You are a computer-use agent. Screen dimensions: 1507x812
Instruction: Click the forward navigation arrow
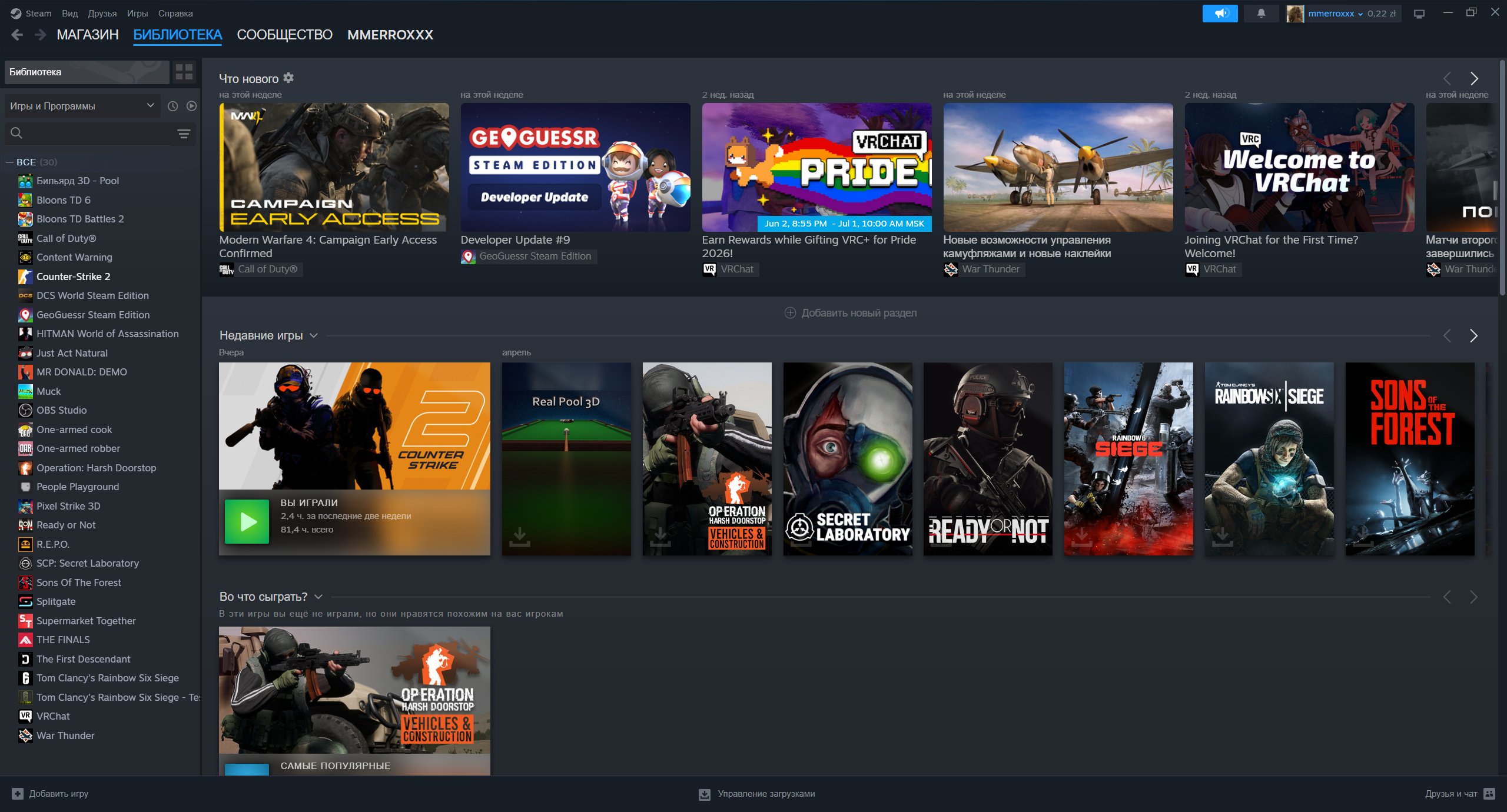coord(40,35)
